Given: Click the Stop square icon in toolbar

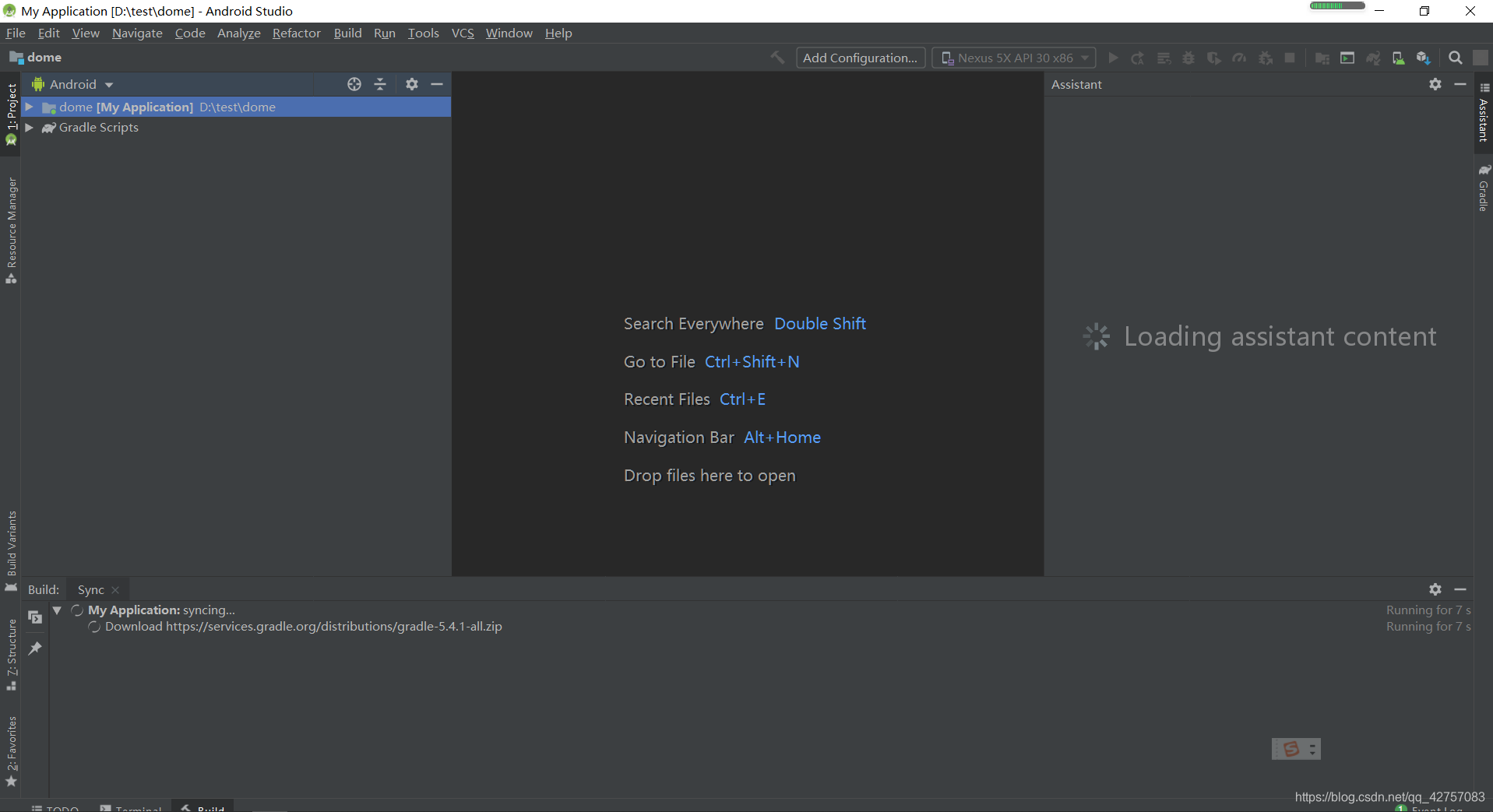Looking at the screenshot, I should (1290, 58).
